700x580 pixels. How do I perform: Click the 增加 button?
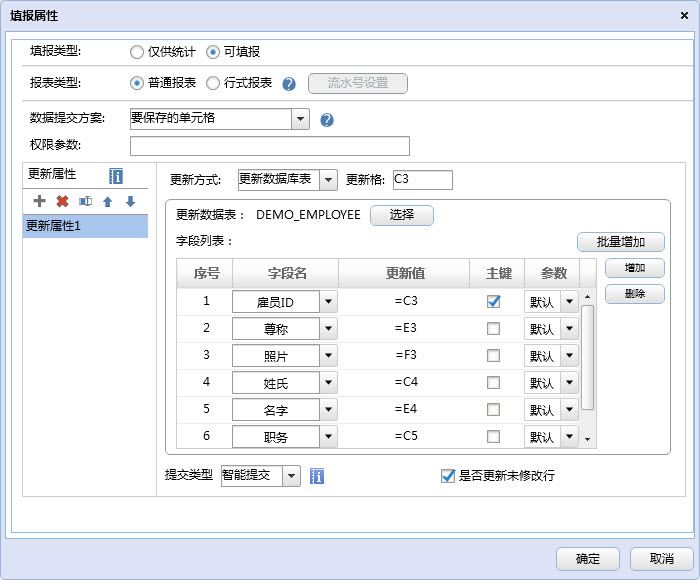click(635, 268)
